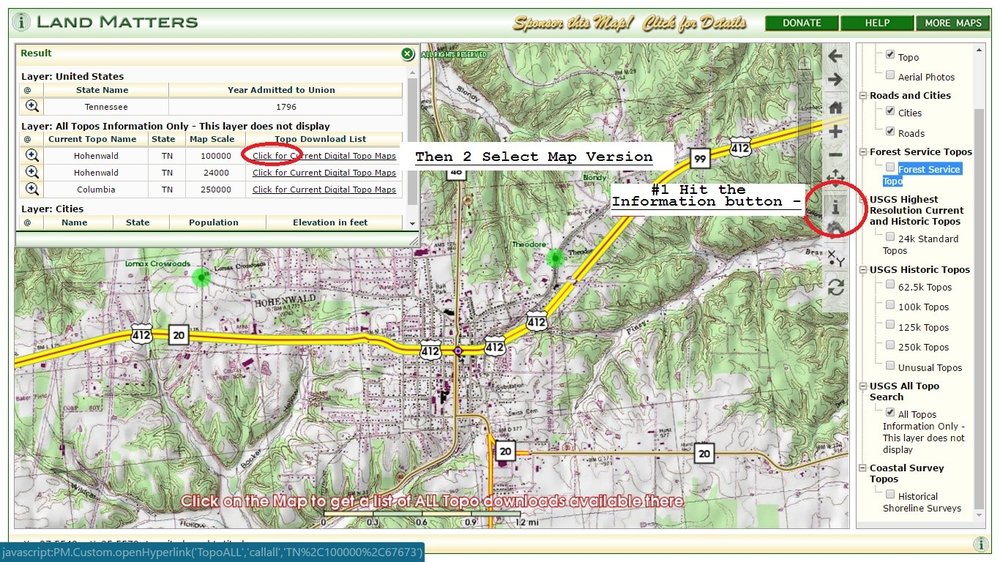1000x562 pixels.
Task: Close the Result panel with green X
Action: [x=408, y=54]
